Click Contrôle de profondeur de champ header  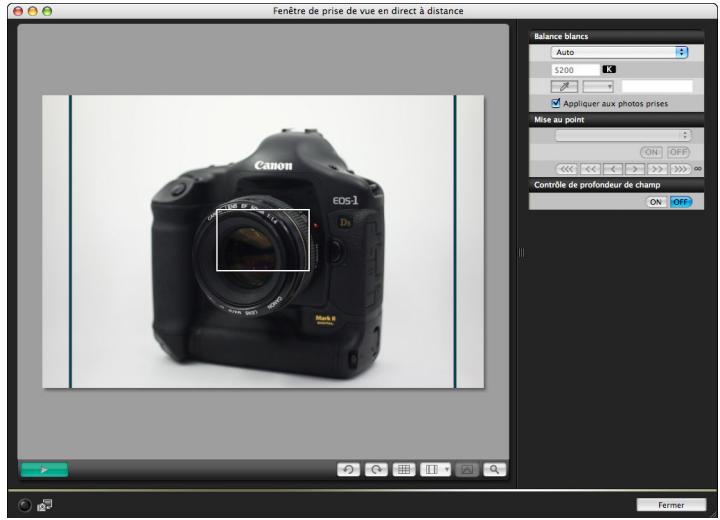pyautogui.click(x=616, y=185)
